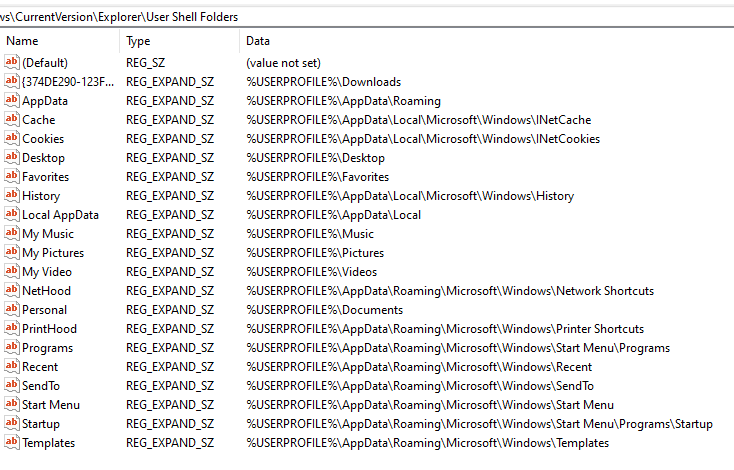734x470 pixels.
Task: Click the string icon next to Favorites
Action: pos(12,176)
